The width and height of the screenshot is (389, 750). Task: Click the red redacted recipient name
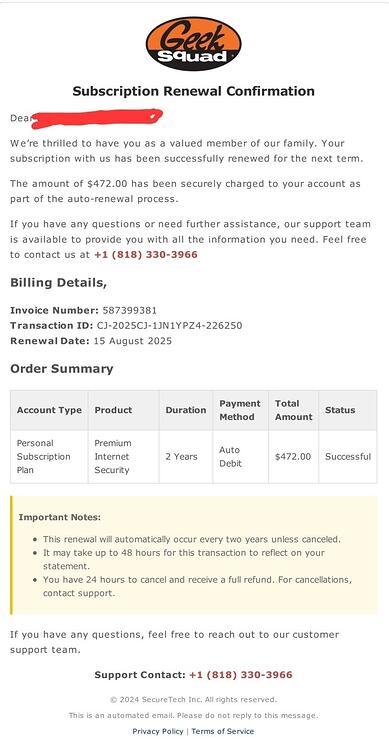coord(97,119)
